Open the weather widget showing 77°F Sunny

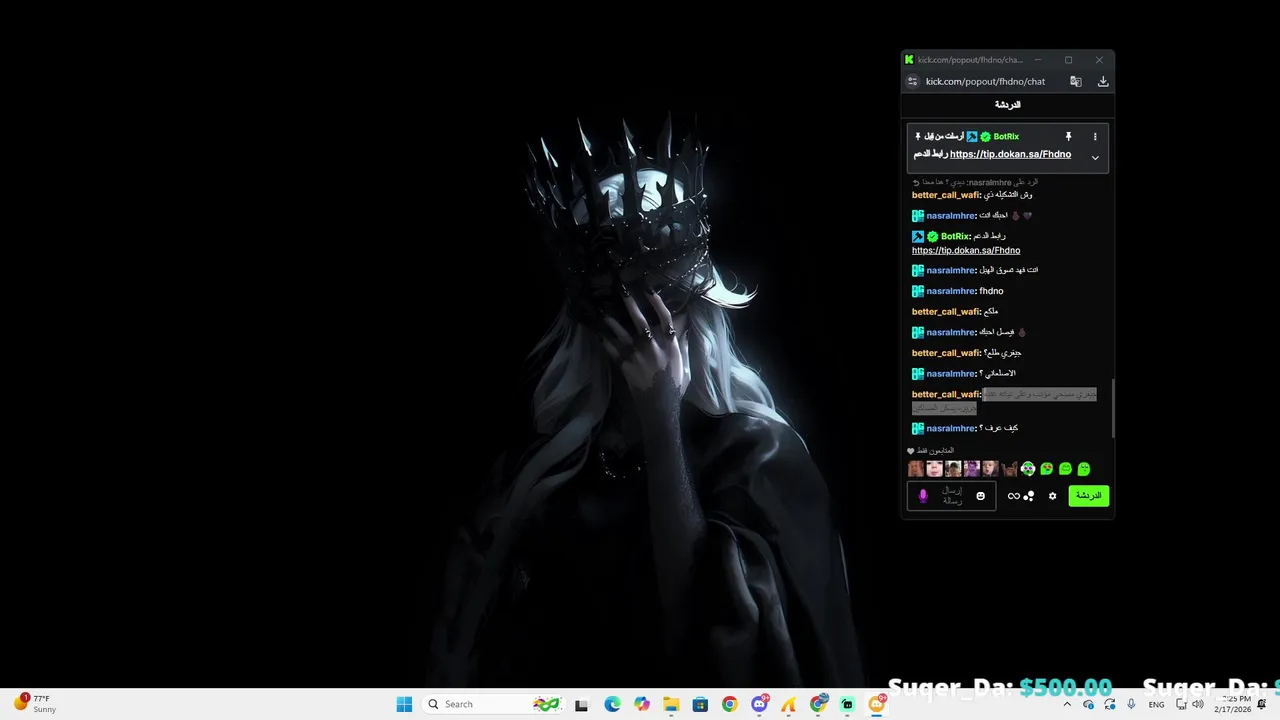[x=35, y=704]
